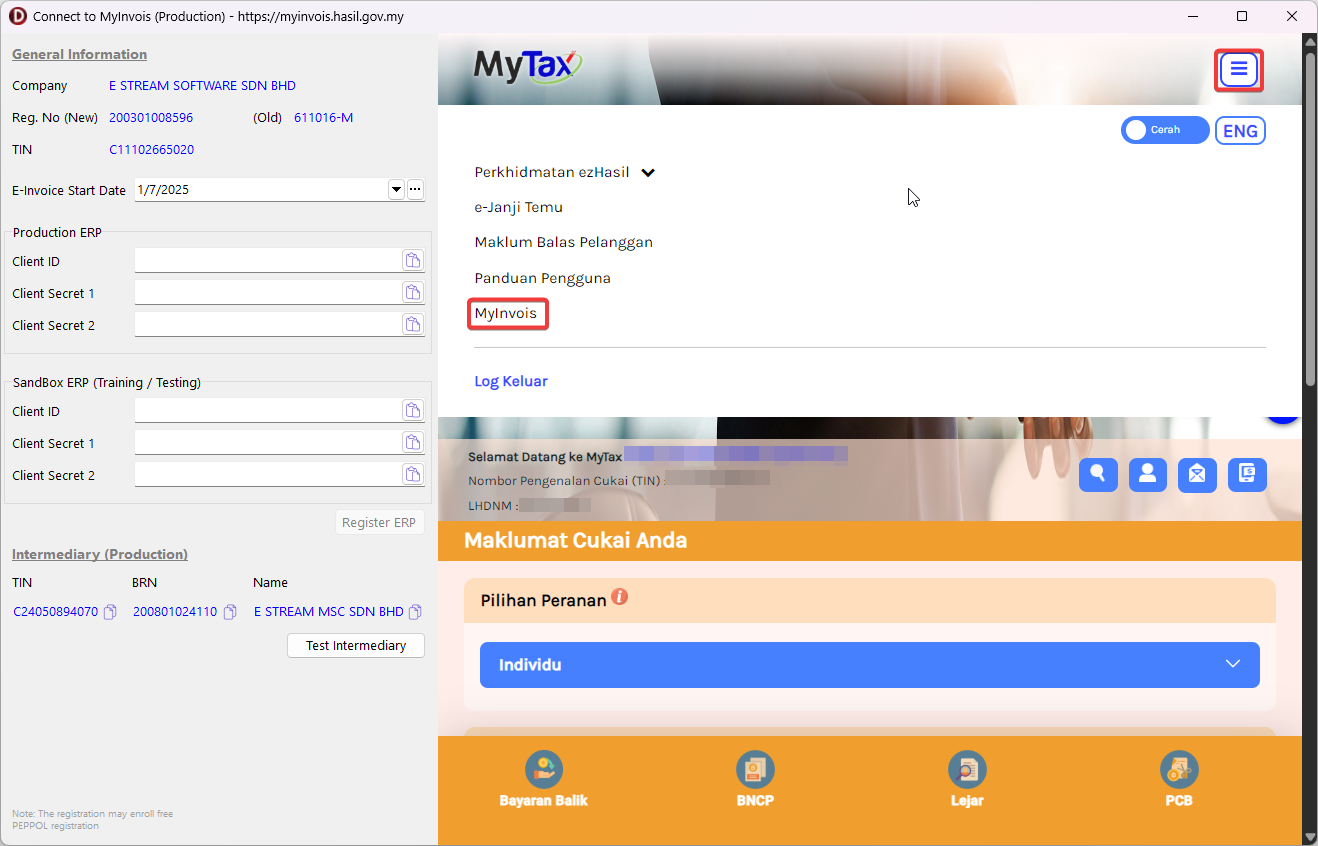Switch language with ENG button
The image size is (1318, 846).
tap(1240, 131)
